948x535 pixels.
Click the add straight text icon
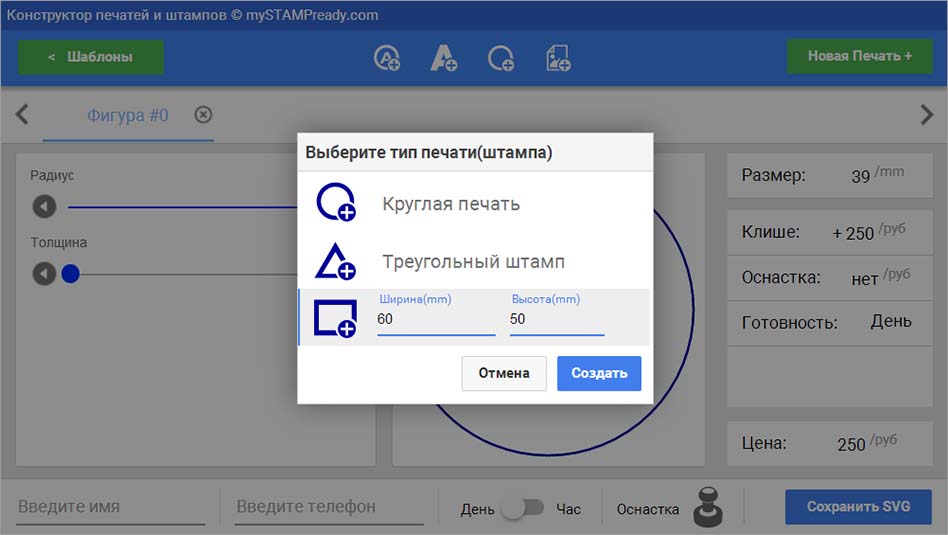[443, 58]
